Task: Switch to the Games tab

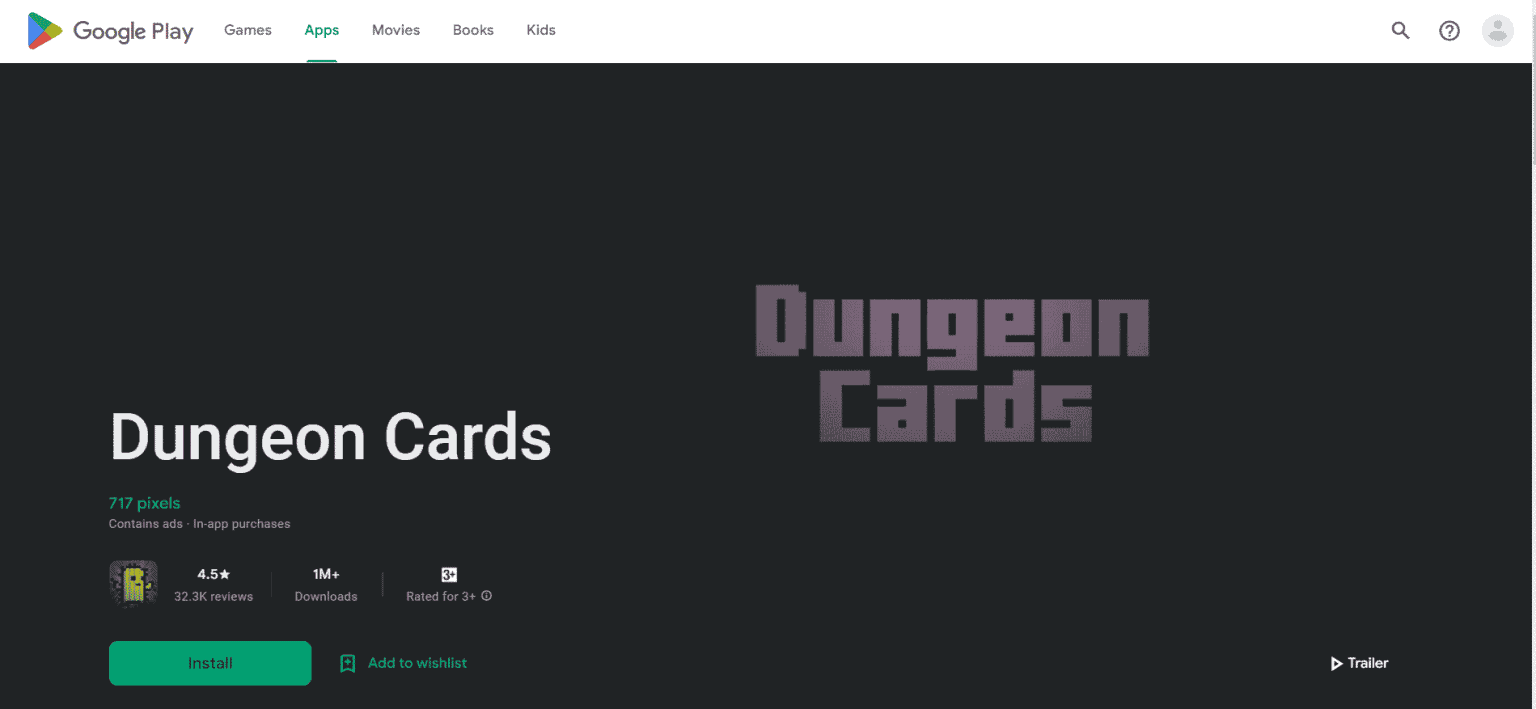Action: pos(248,30)
